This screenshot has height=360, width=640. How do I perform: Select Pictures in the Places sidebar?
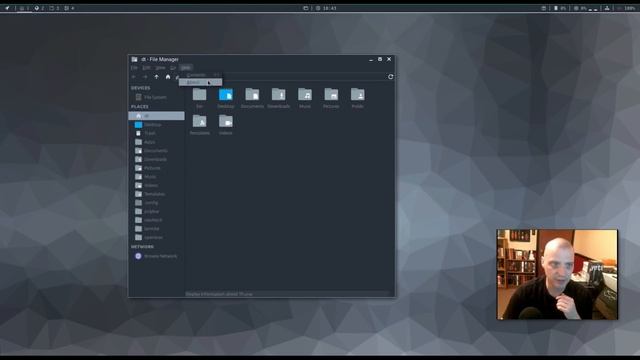coord(148,168)
